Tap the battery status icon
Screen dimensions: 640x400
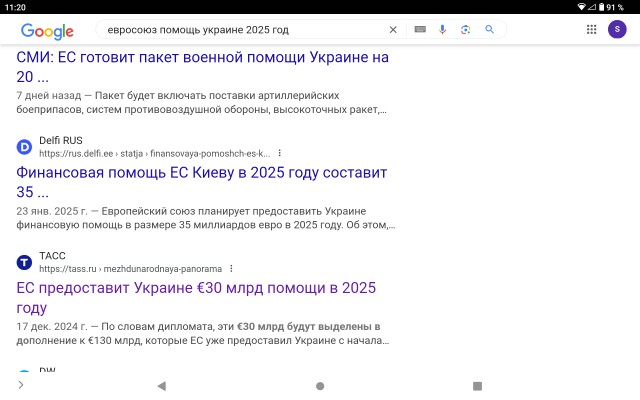pyautogui.click(x=602, y=7)
